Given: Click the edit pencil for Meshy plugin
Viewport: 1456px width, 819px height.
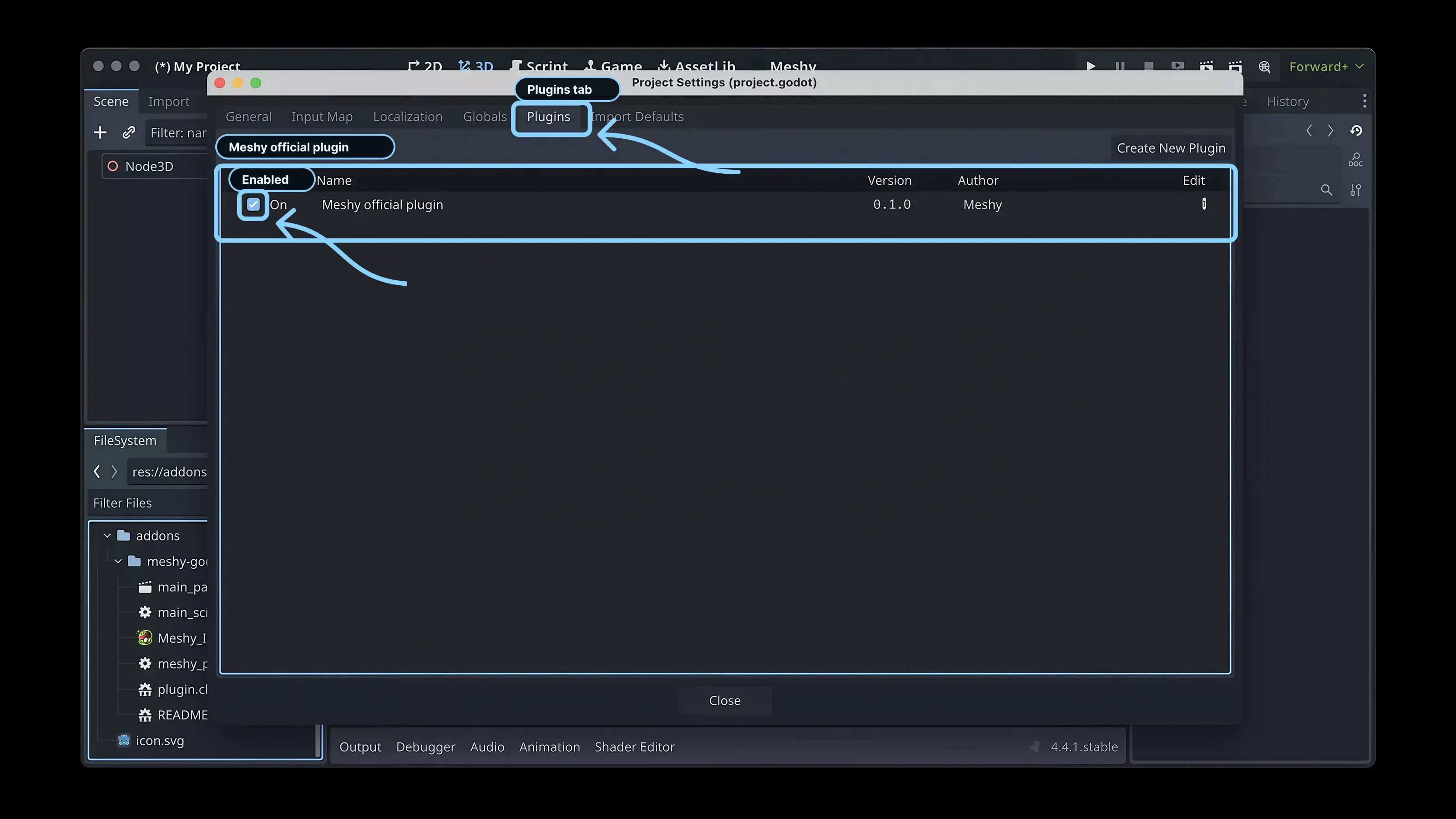Looking at the screenshot, I should [x=1204, y=204].
